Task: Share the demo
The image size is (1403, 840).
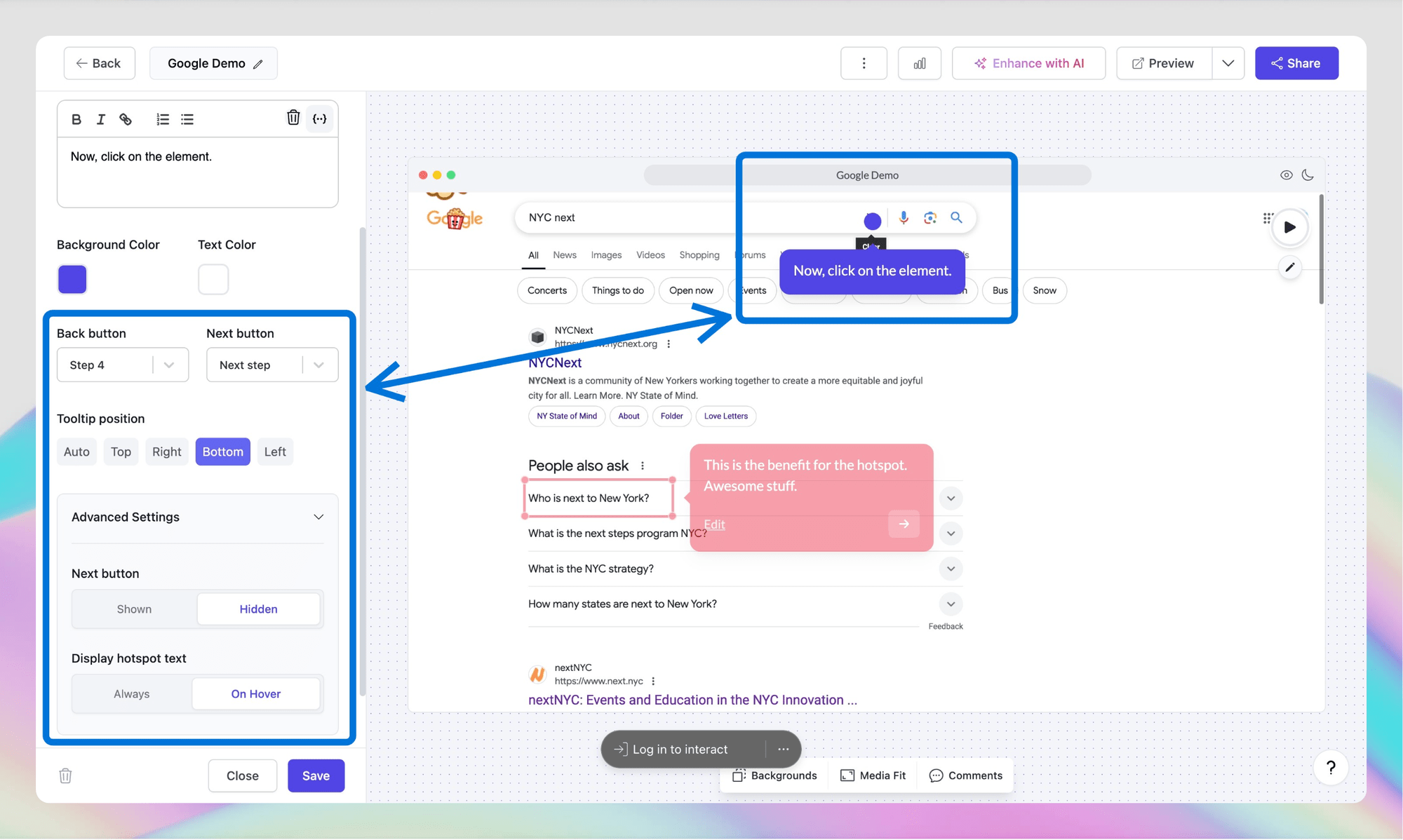Action: 1296,63
